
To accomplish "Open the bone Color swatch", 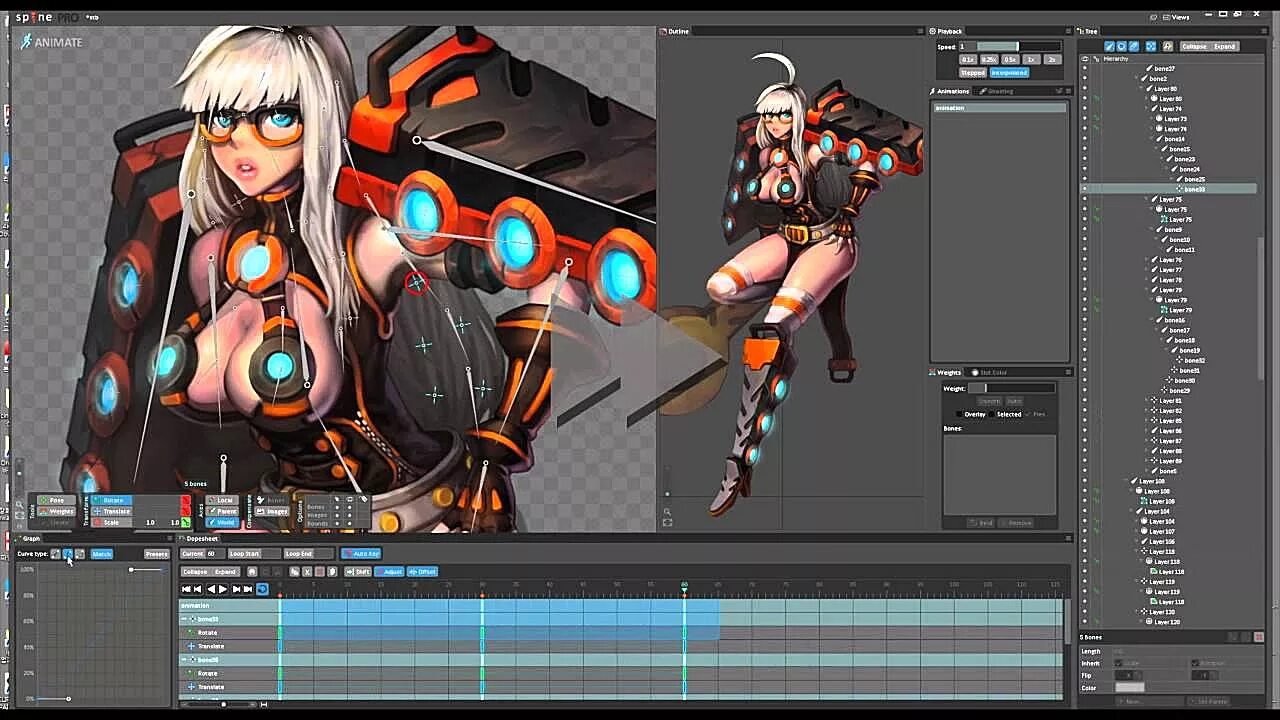I will (x=1129, y=687).
